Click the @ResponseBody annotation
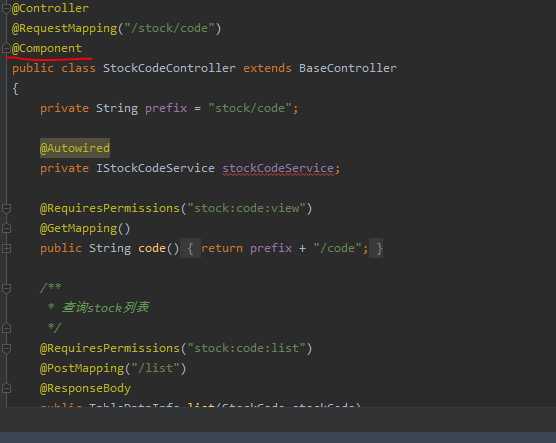Viewport: 556px width, 443px height. pos(85,388)
